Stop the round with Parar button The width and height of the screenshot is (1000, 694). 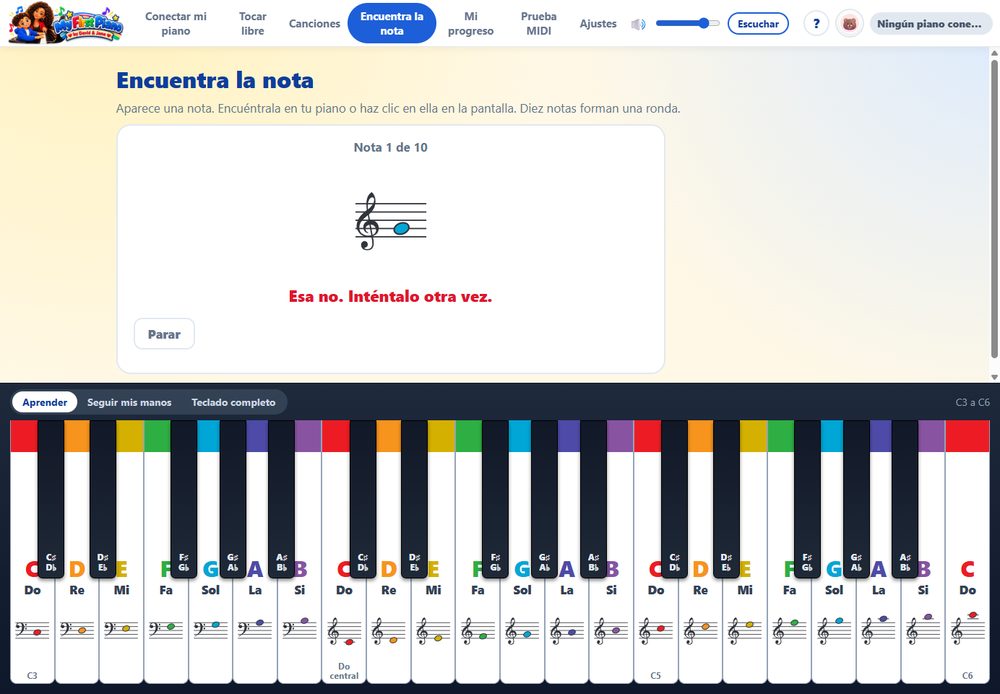pyautogui.click(x=164, y=334)
